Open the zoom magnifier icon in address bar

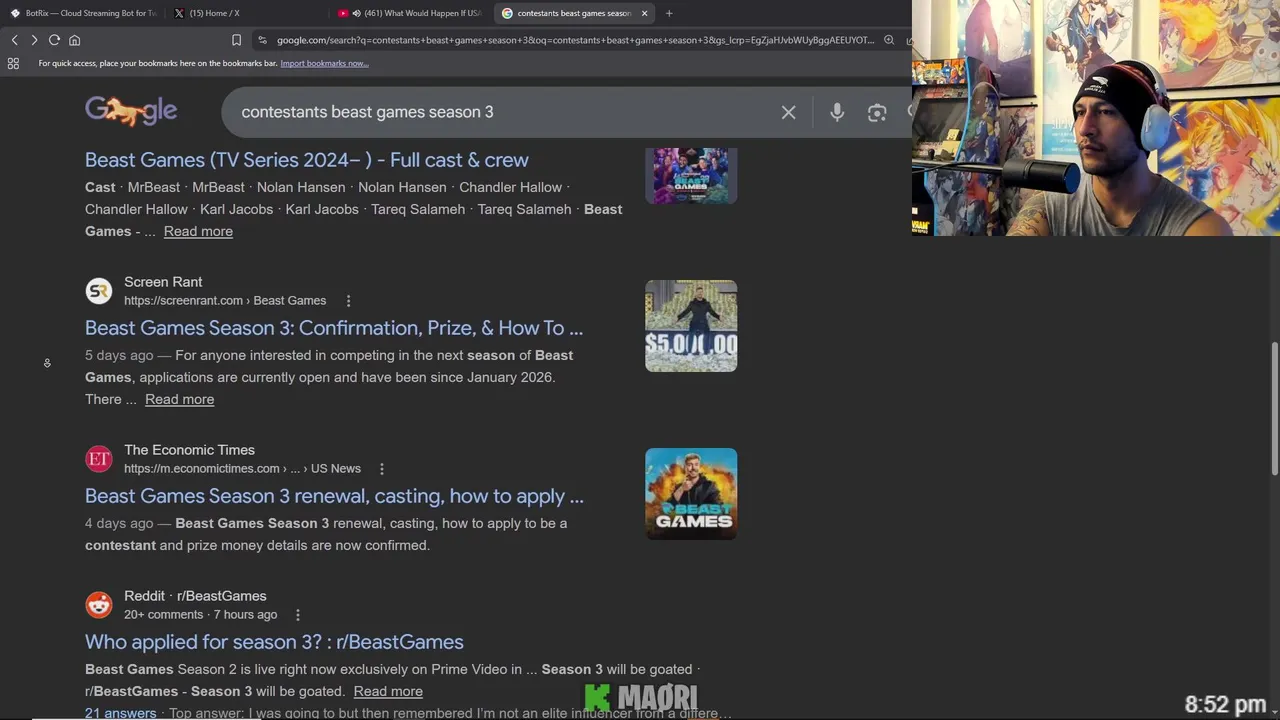point(889,40)
